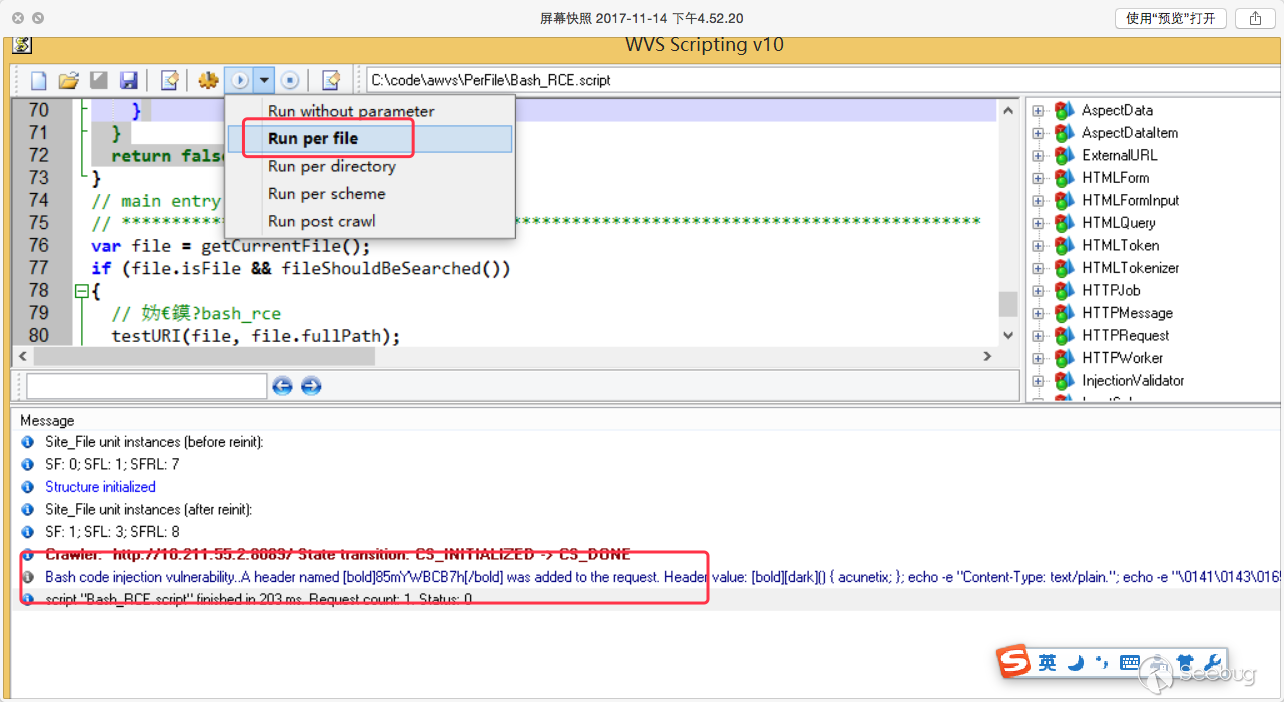Click the share button in title bar
Screen dimensions: 1284x702
click(x=1255, y=18)
